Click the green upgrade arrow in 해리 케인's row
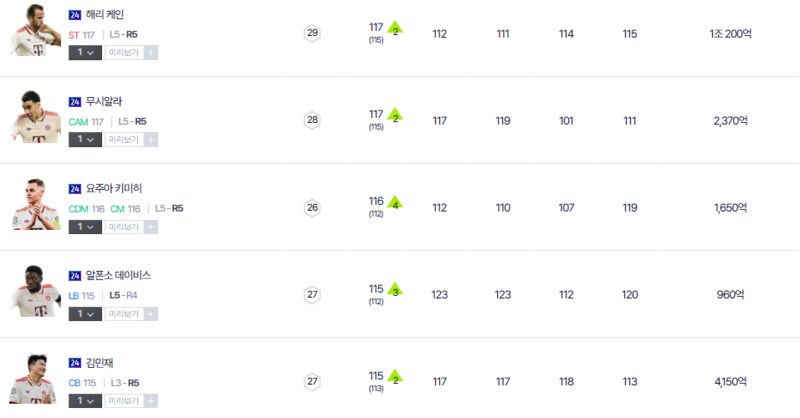Image resolution: width=800 pixels, height=418 pixels. [x=395, y=28]
